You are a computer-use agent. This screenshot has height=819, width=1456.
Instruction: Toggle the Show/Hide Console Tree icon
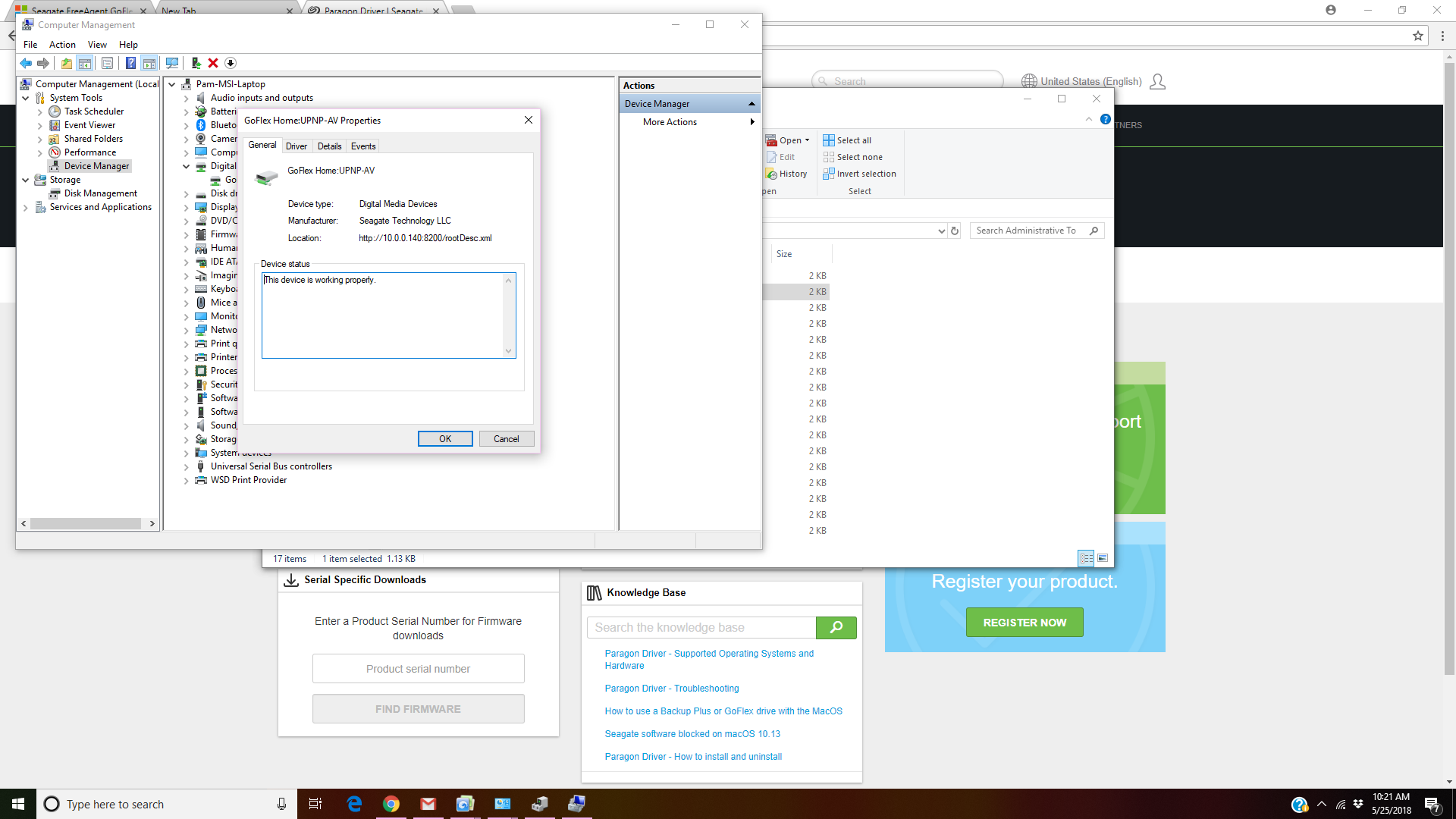coord(85,64)
